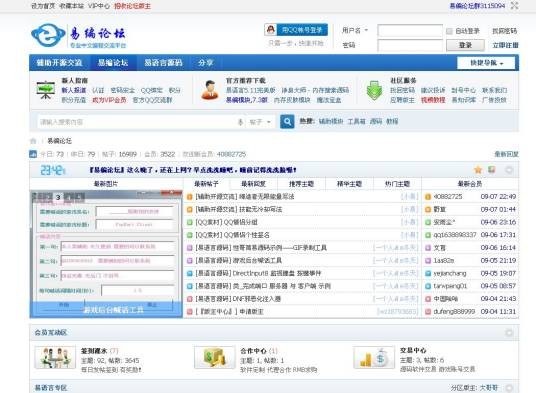This screenshot has height=393, width=536.
Task: Click the 签到灌水 meeting people icon
Action: click(x=55, y=357)
